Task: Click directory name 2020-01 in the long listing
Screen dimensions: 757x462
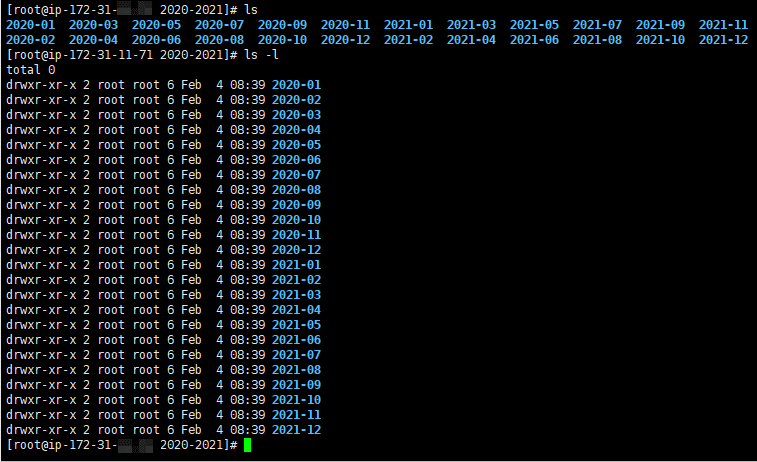Action: (296, 85)
